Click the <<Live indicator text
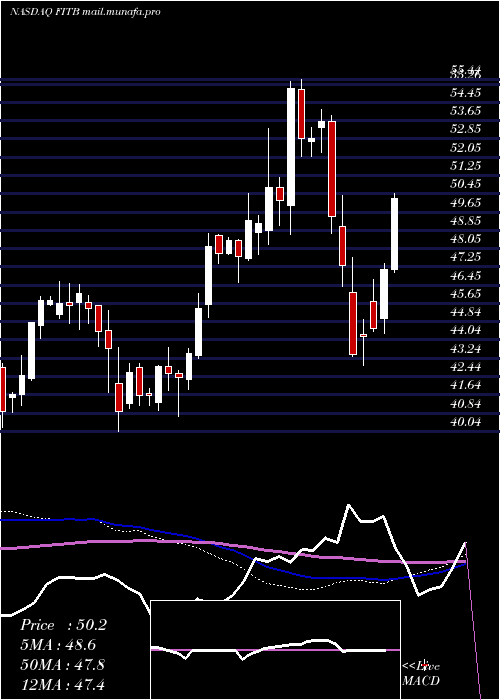Image resolution: width=500 pixels, height=700 pixels. pos(421,666)
